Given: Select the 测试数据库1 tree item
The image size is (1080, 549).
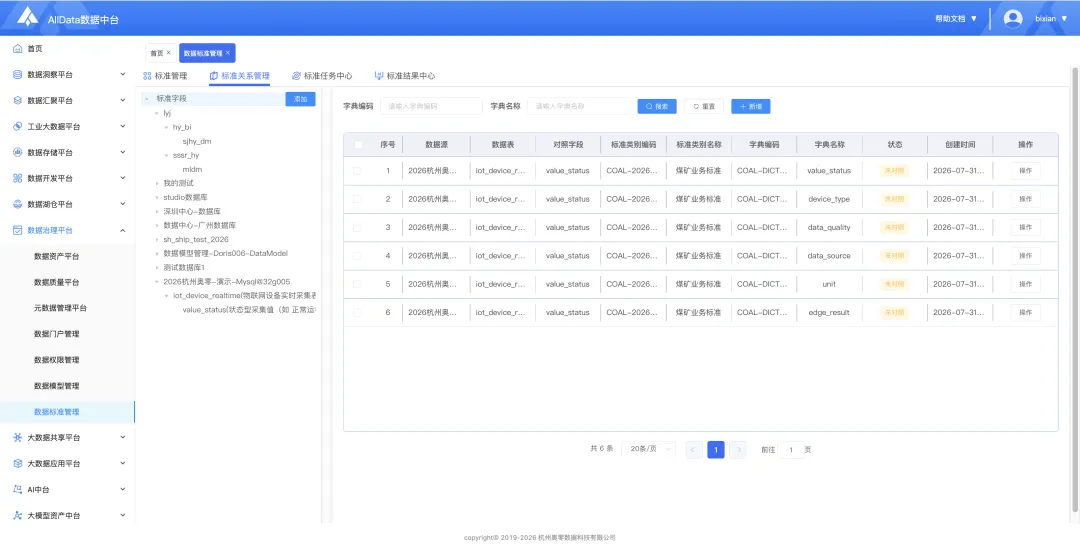Looking at the screenshot, I should [x=184, y=267].
